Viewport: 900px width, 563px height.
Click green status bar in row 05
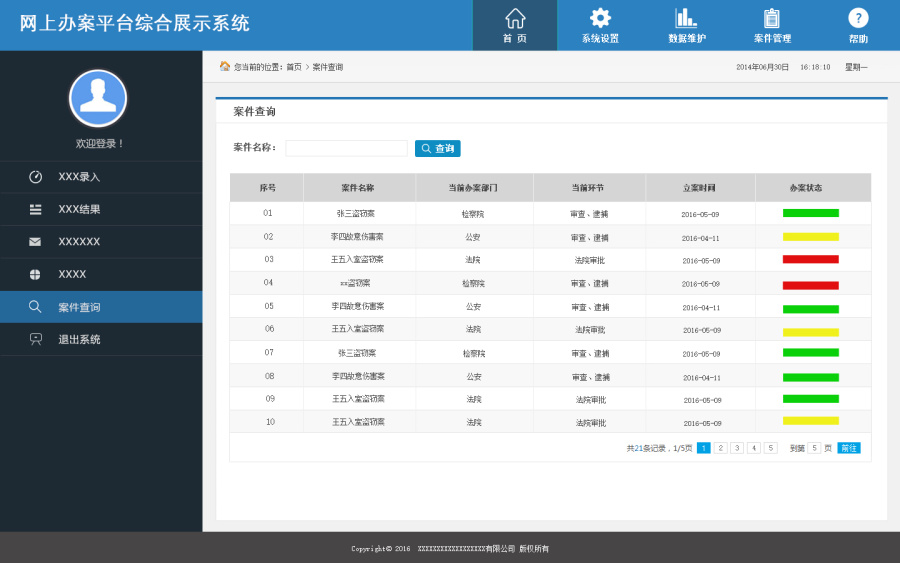pos(810,309)
